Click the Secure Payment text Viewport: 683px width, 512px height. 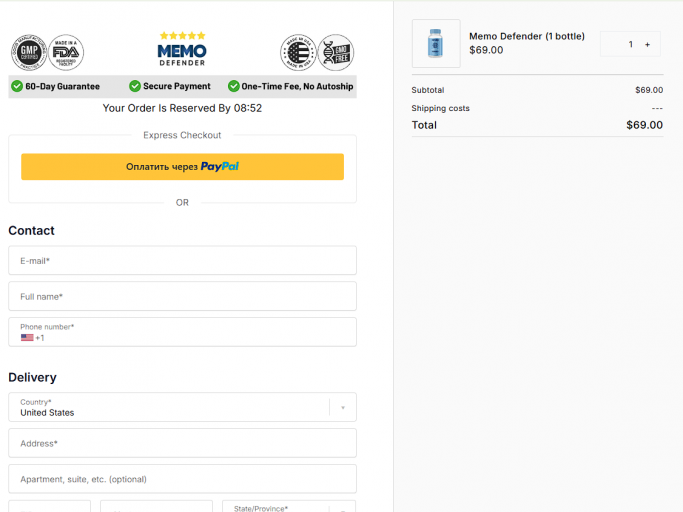[177, 86]
